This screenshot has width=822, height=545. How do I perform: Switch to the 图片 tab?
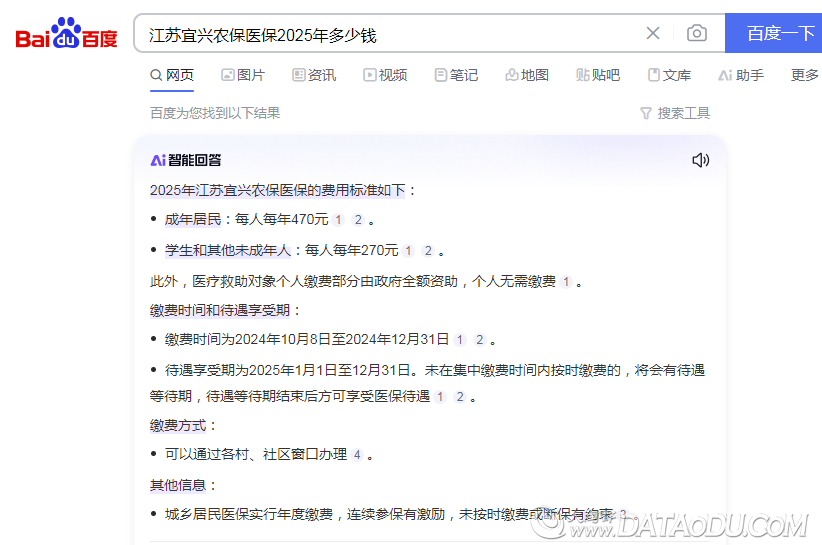pyautogui.click(x=243, y=75)
